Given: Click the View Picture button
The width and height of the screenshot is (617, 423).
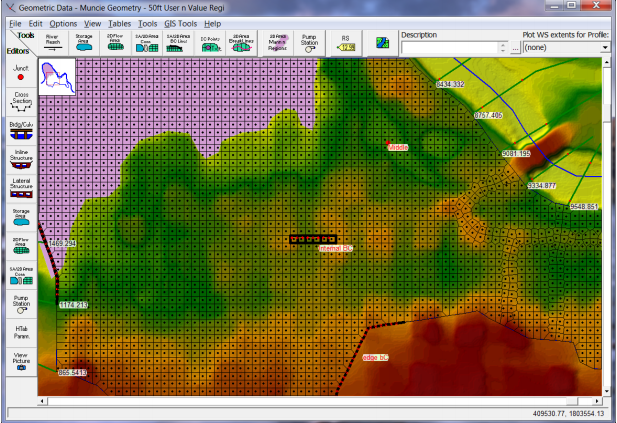Looking at the screenshot, I should click(x=21, y=362).
